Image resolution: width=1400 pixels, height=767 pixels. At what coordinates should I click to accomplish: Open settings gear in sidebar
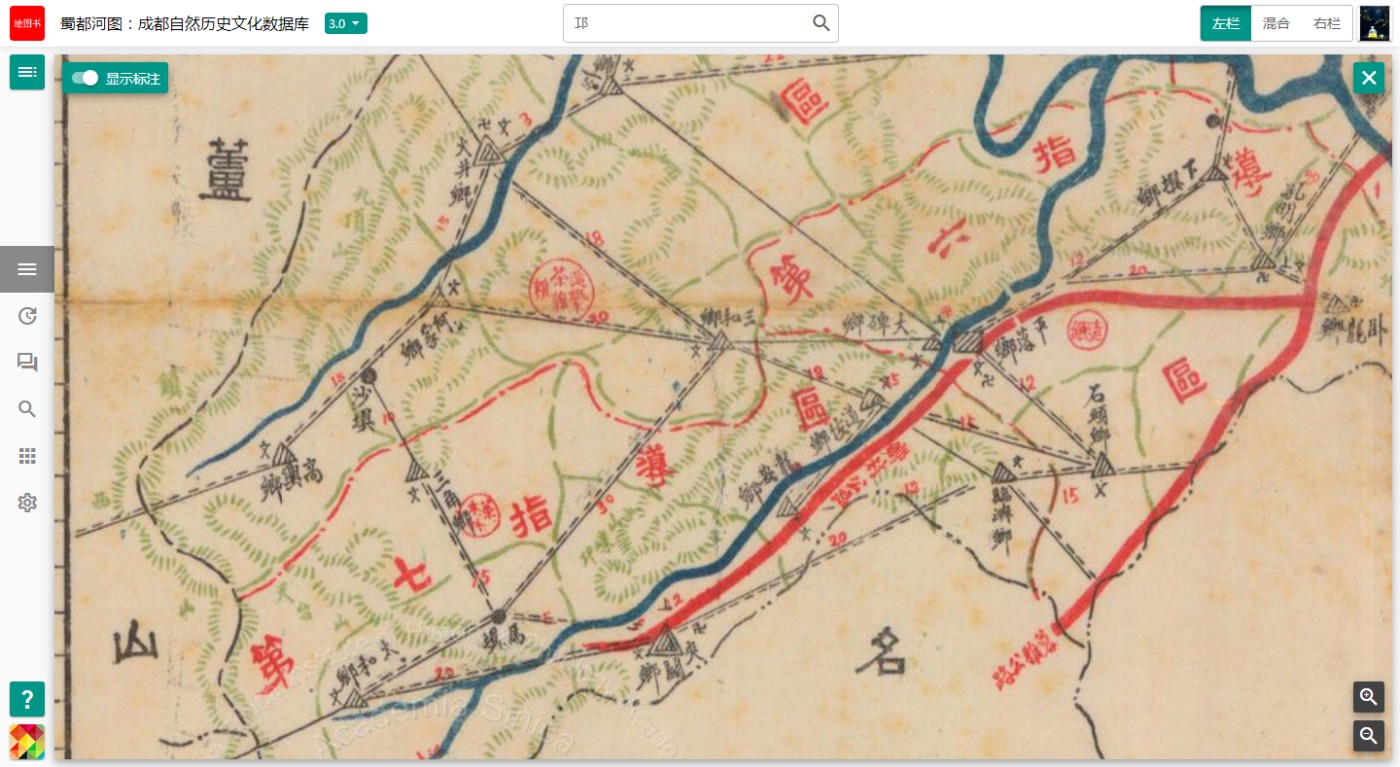coord(27,503)
